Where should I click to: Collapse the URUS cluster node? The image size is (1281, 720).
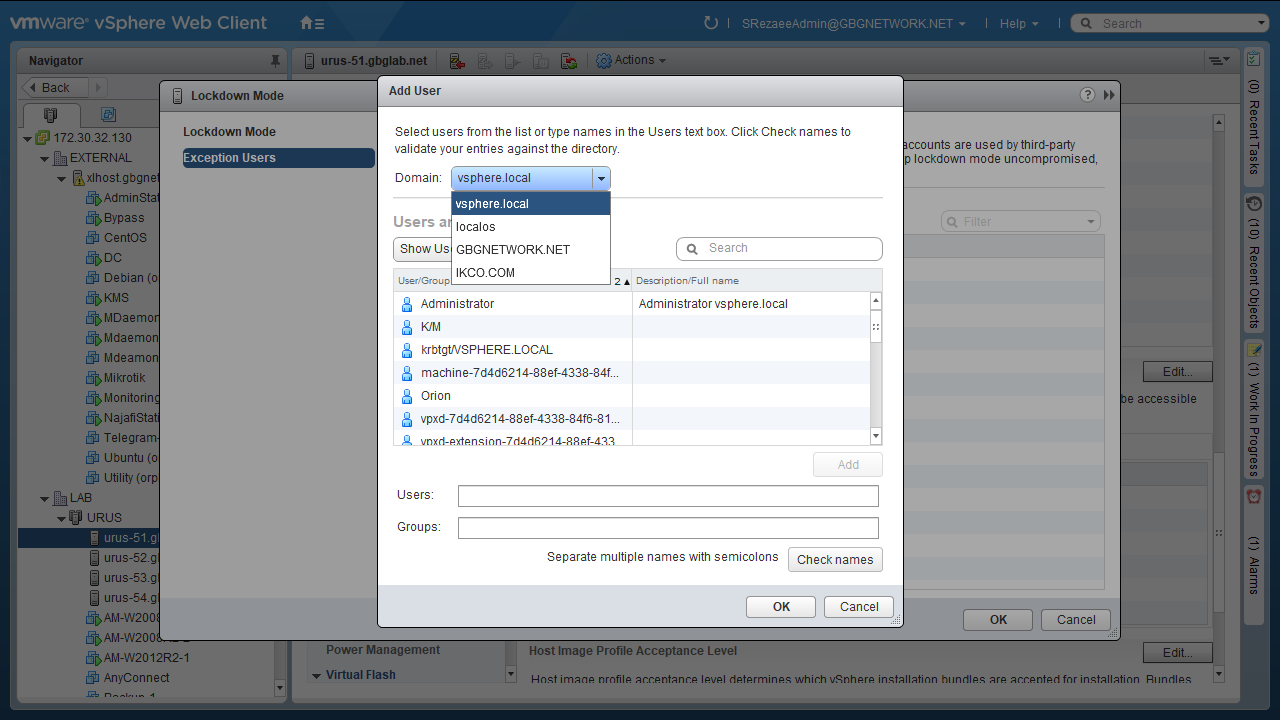[62, 519]
